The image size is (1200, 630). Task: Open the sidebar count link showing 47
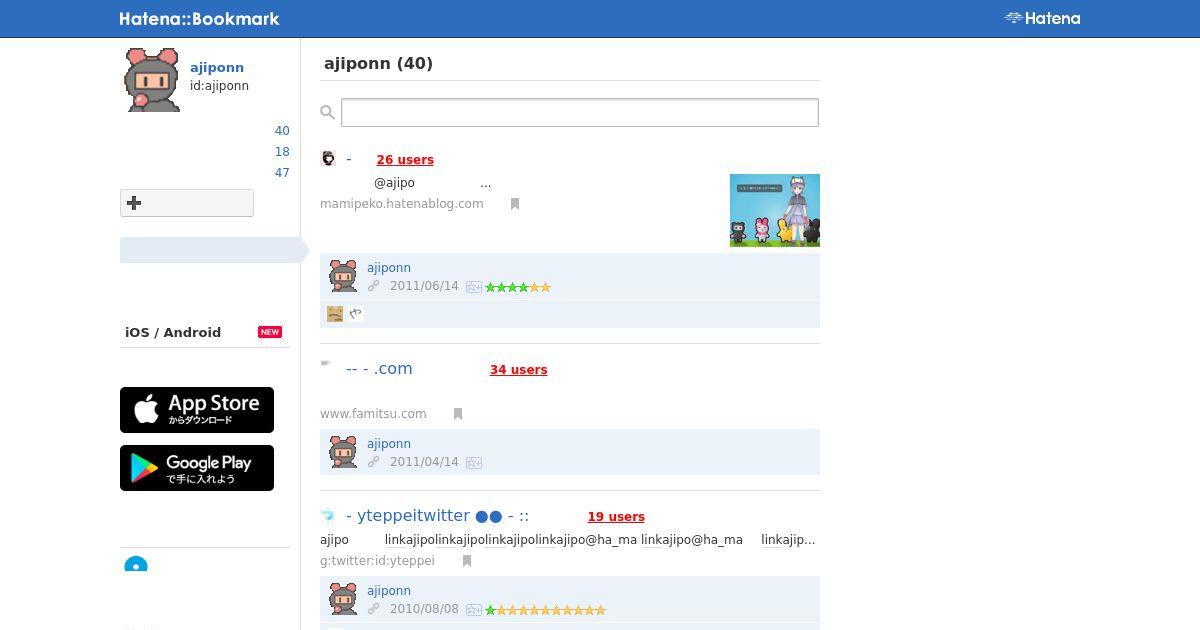pos(282,173)
